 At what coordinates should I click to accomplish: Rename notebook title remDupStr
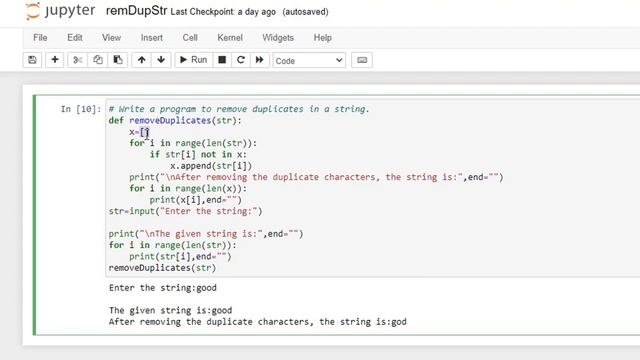pos(136,11)
